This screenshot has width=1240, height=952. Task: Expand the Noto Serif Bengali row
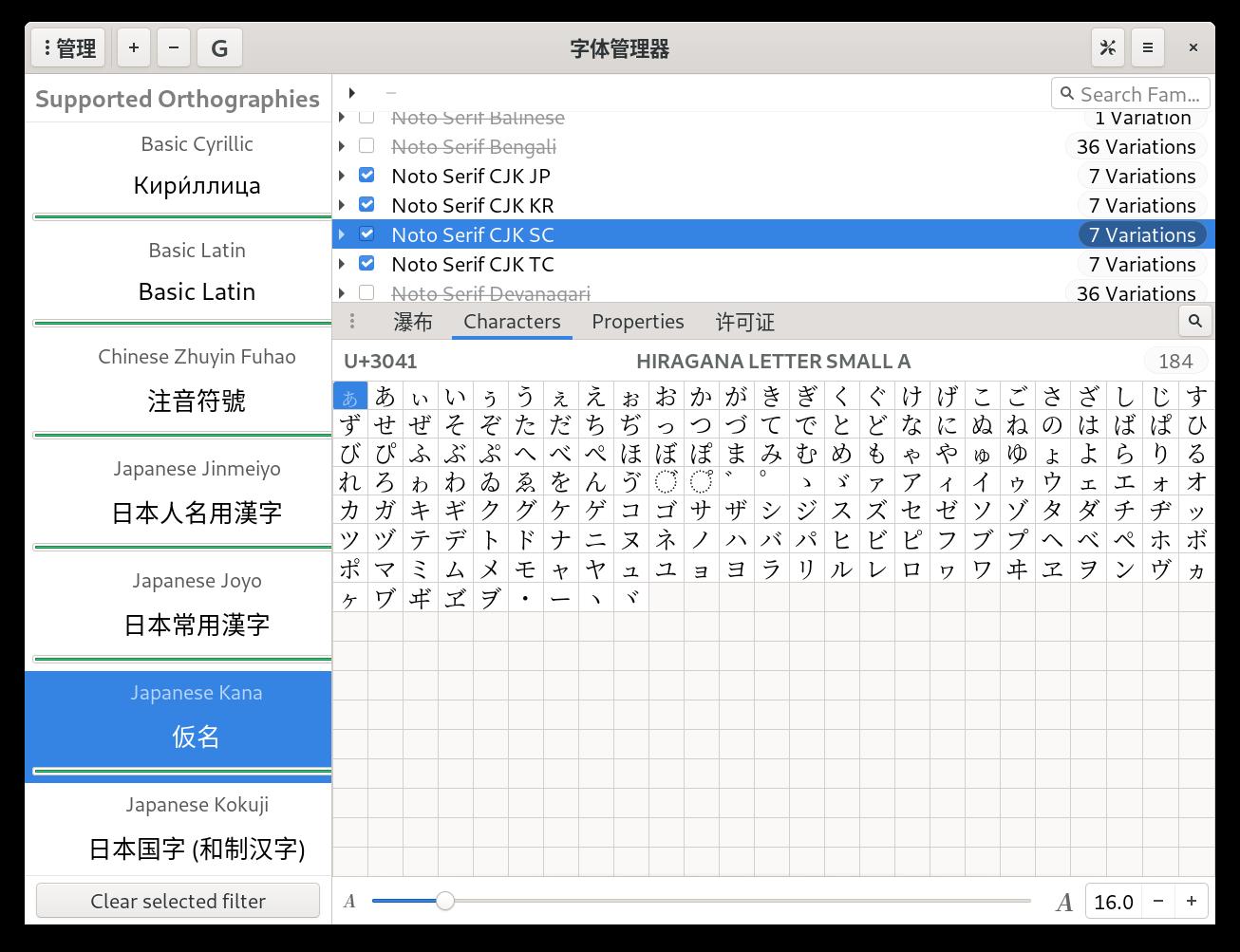(x=342, y=146)
